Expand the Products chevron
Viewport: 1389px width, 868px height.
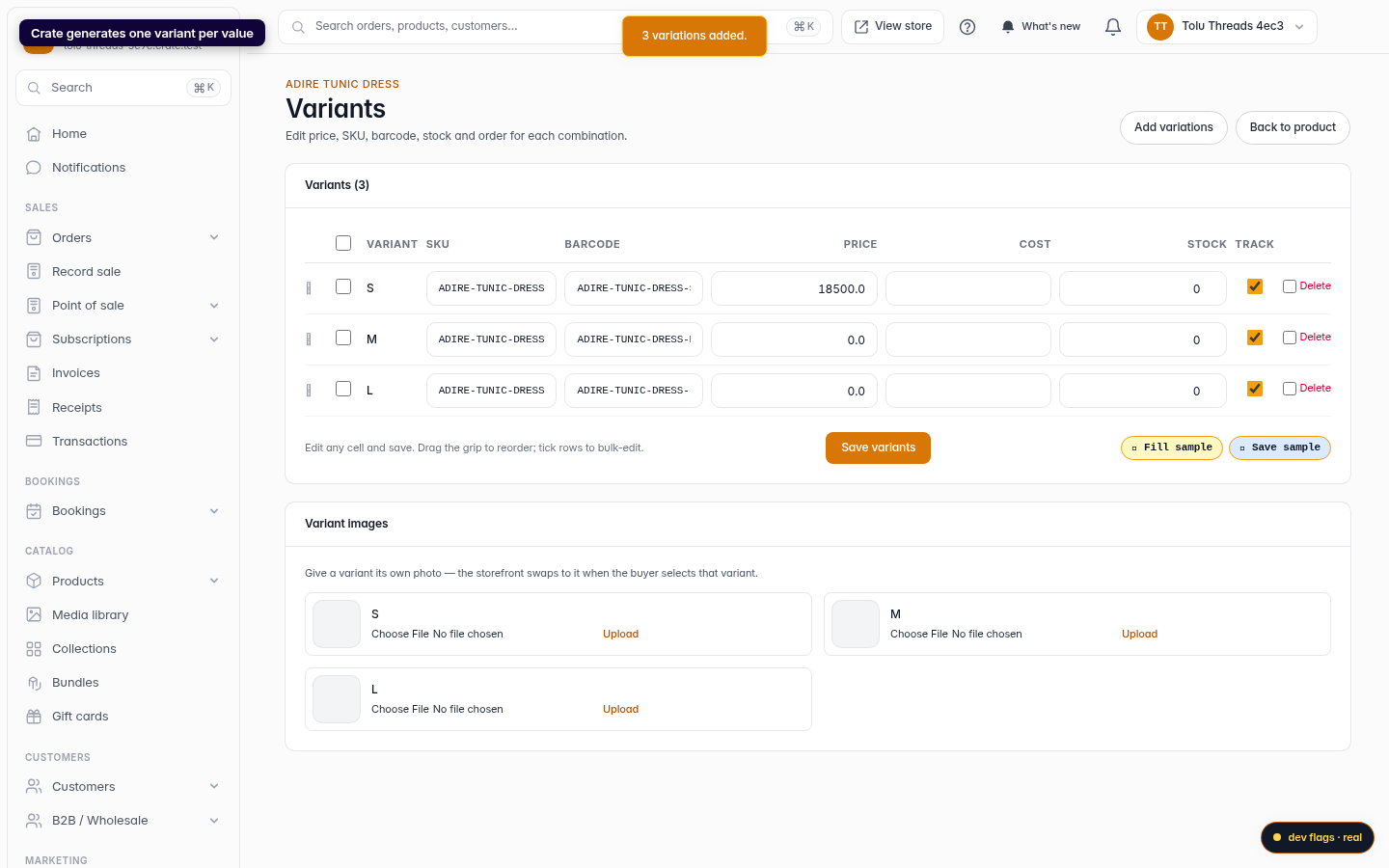tap(214, 582)
